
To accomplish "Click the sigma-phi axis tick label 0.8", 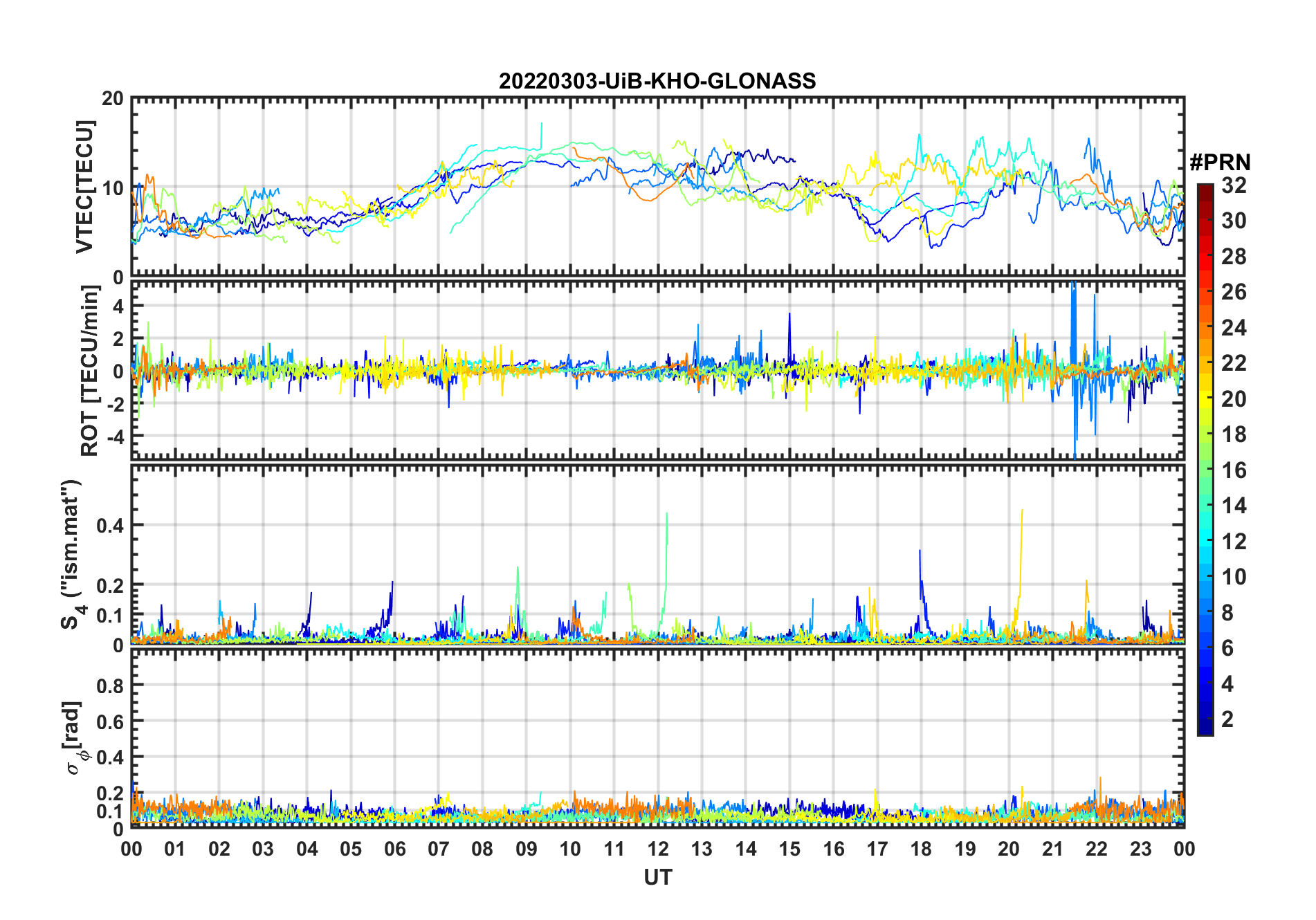I will click(110, 686).
